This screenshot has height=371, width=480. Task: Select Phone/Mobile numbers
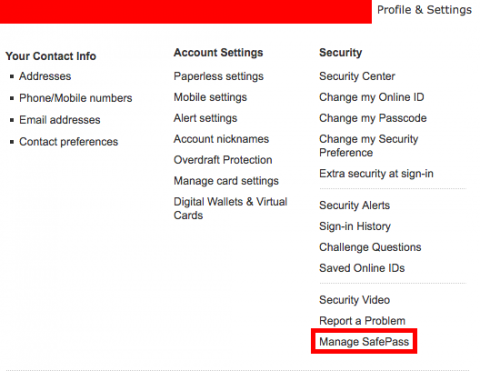(x=76, y=98)
